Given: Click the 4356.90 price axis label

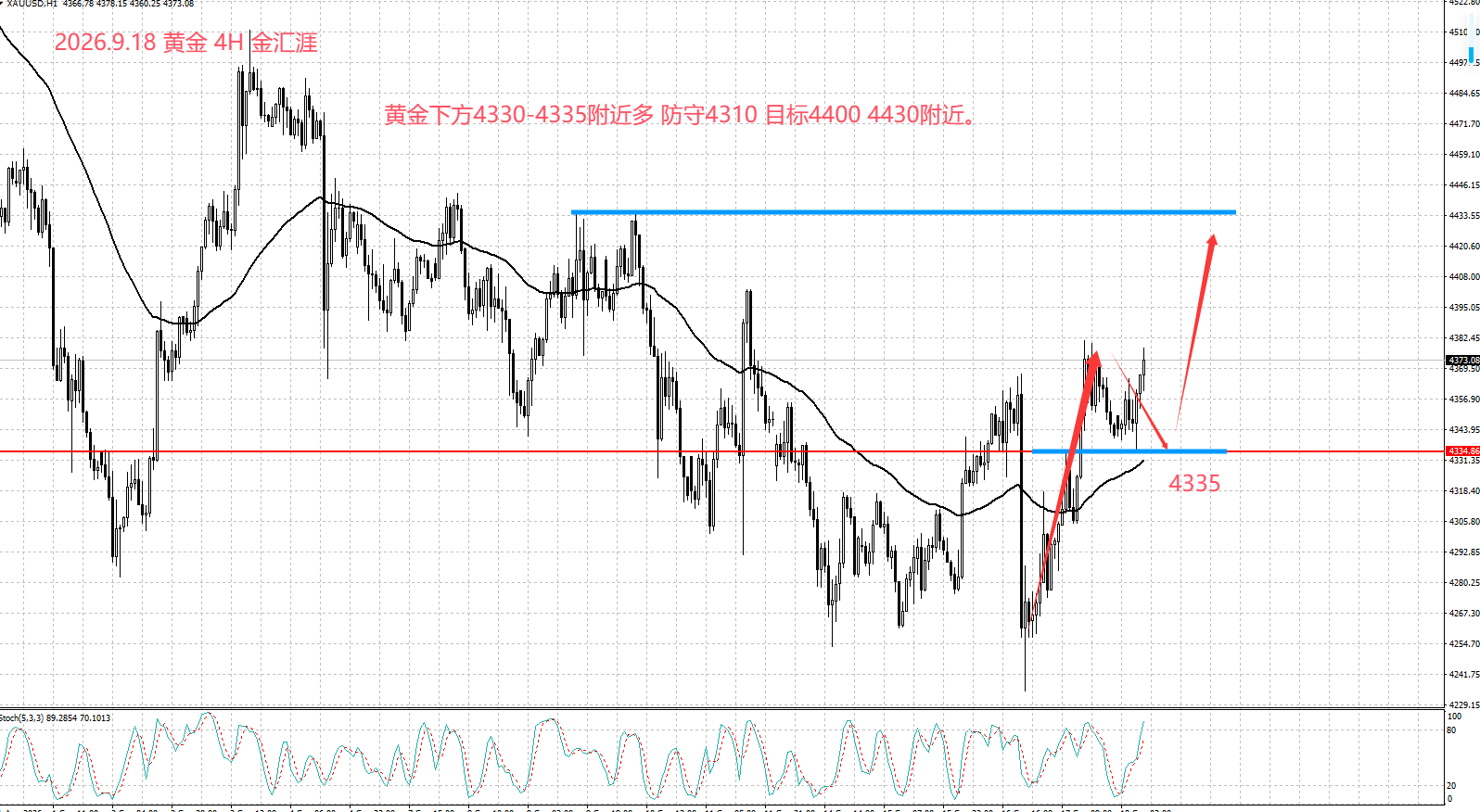Looking at the screenshot, I should pos(1464,400).
